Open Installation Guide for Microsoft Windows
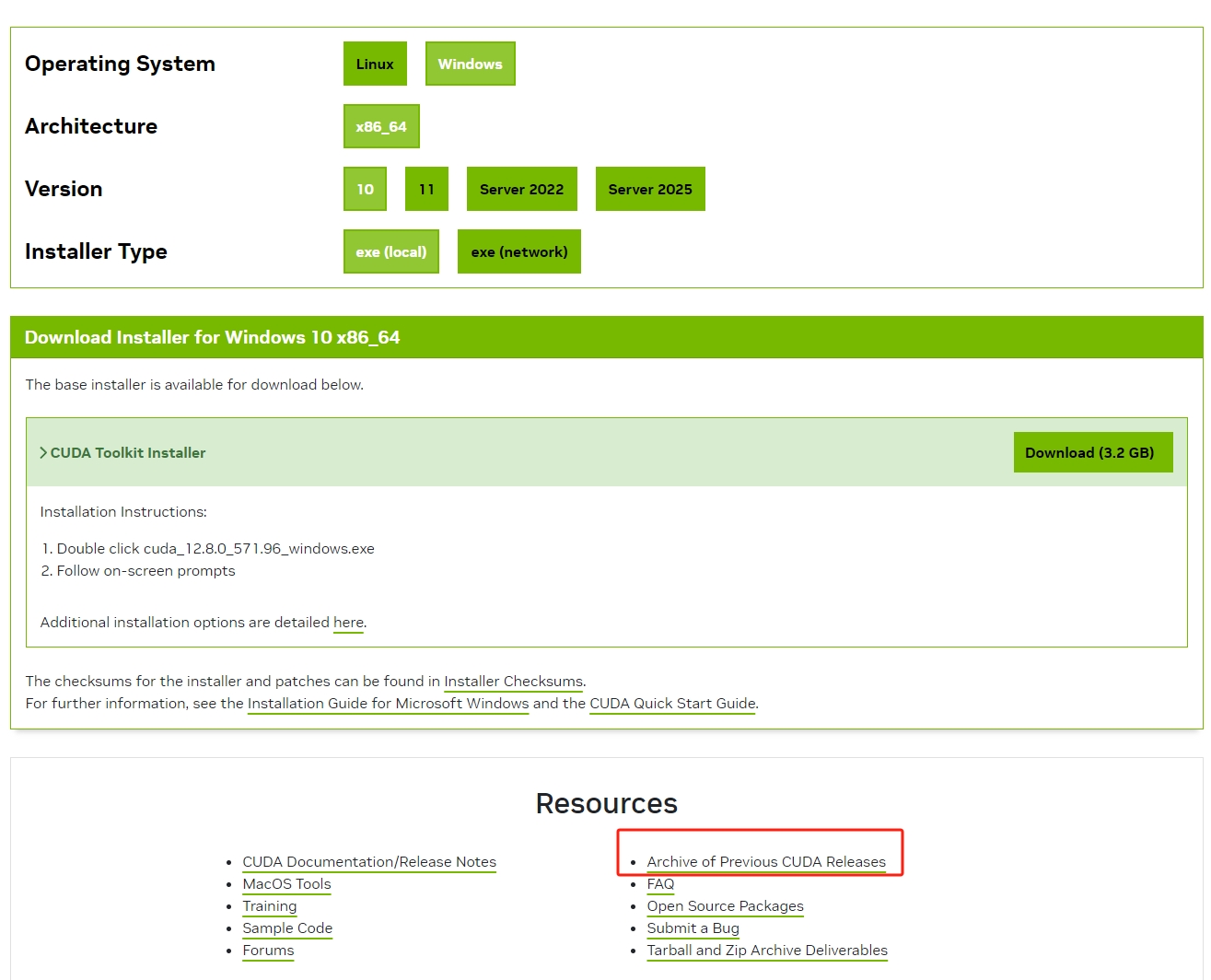This screenshot has width=1211, height=980. click(388, 704)
